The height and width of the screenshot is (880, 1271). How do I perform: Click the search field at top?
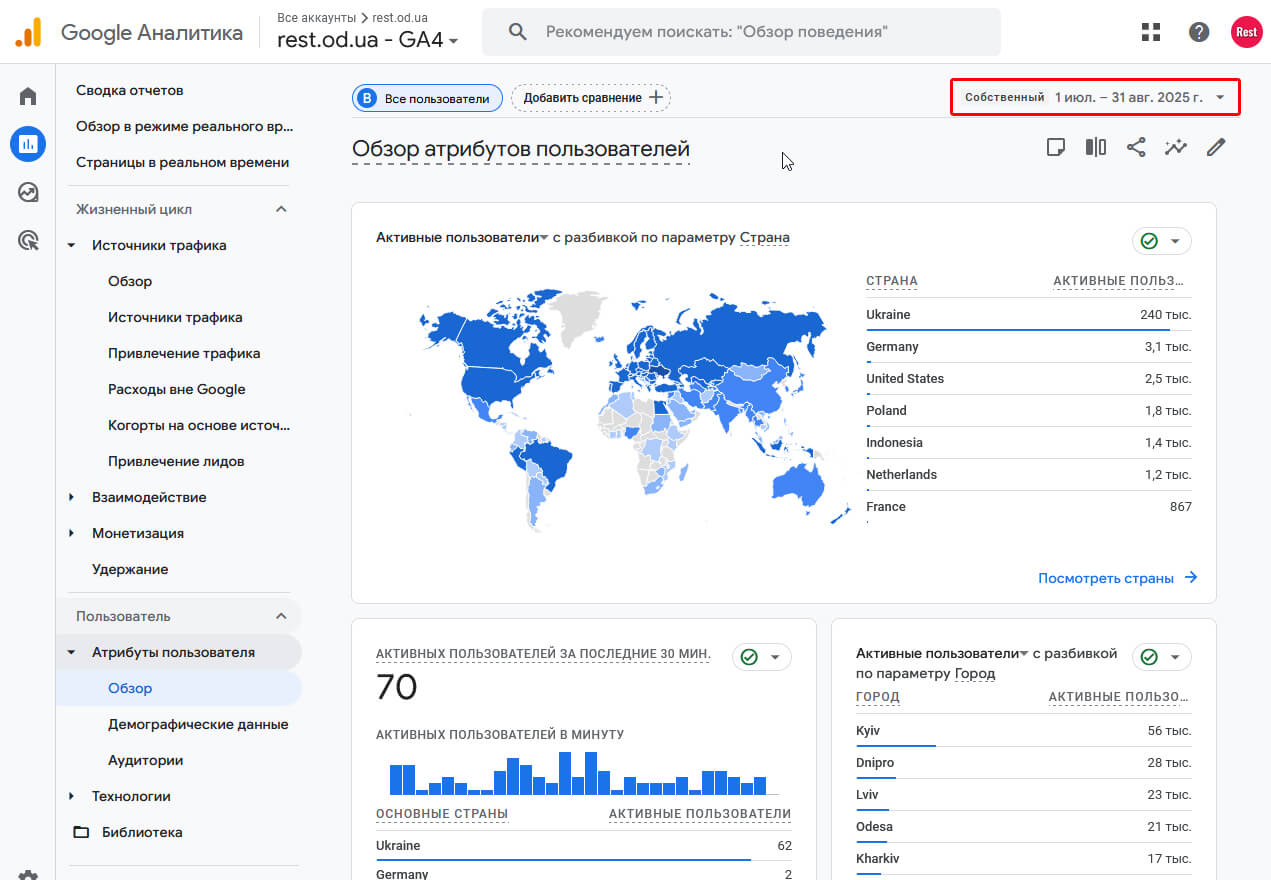pos(740,32)
